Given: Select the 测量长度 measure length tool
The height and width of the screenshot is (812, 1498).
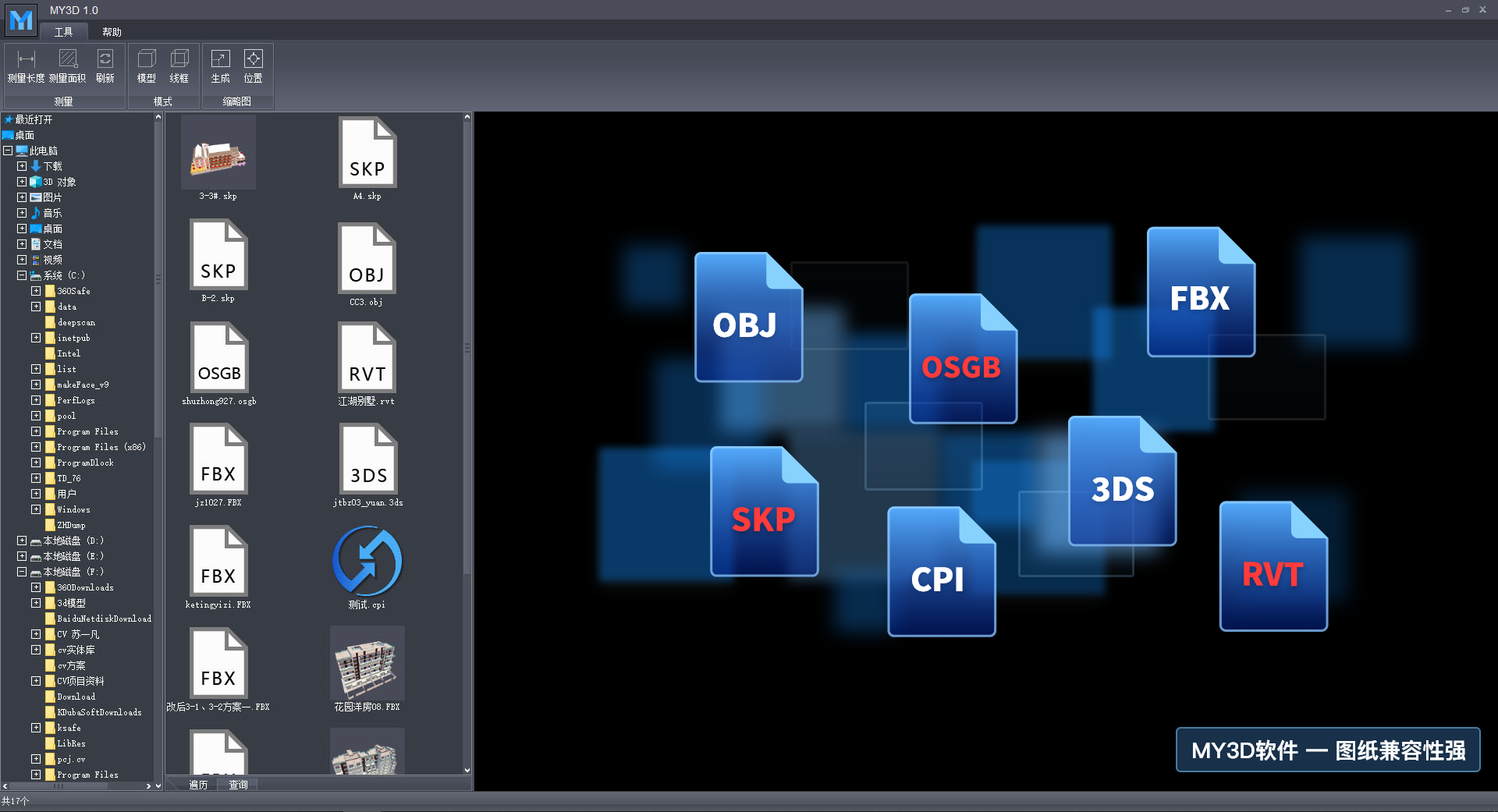Looking at the screenshot, I should point(26,66).
